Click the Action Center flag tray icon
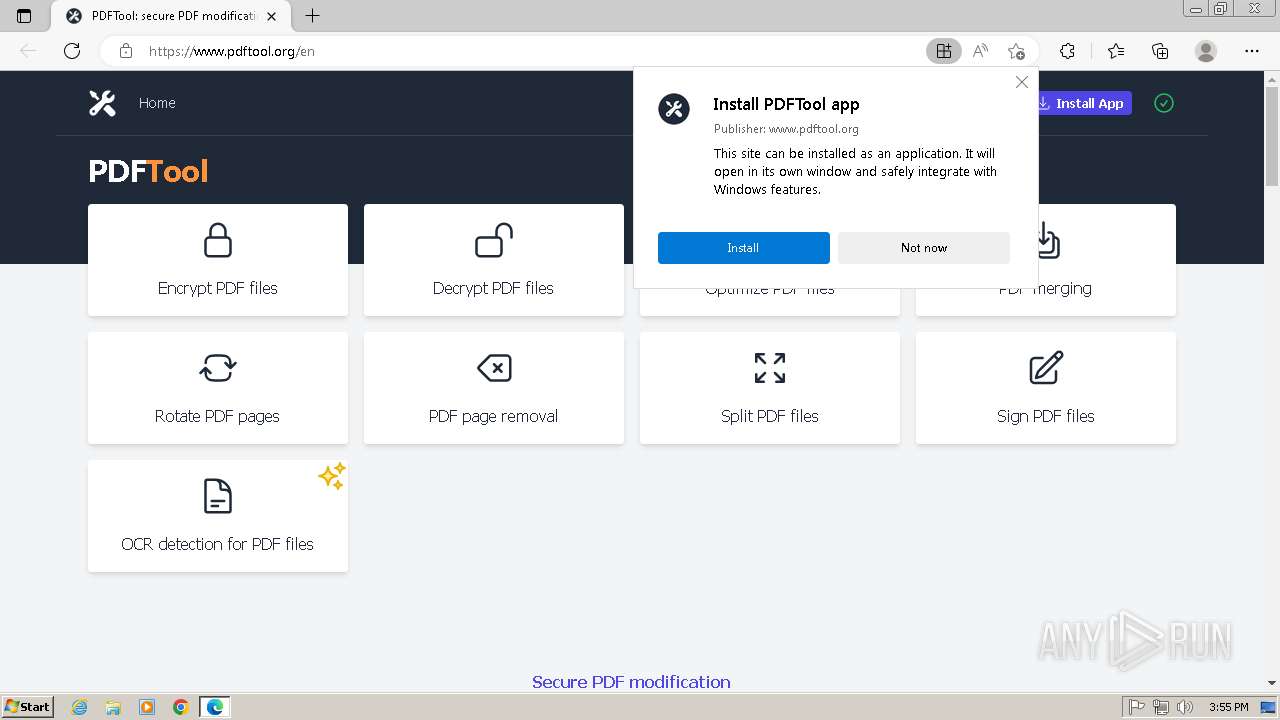Screen dimensions: 1280x720 [1137, 707]
